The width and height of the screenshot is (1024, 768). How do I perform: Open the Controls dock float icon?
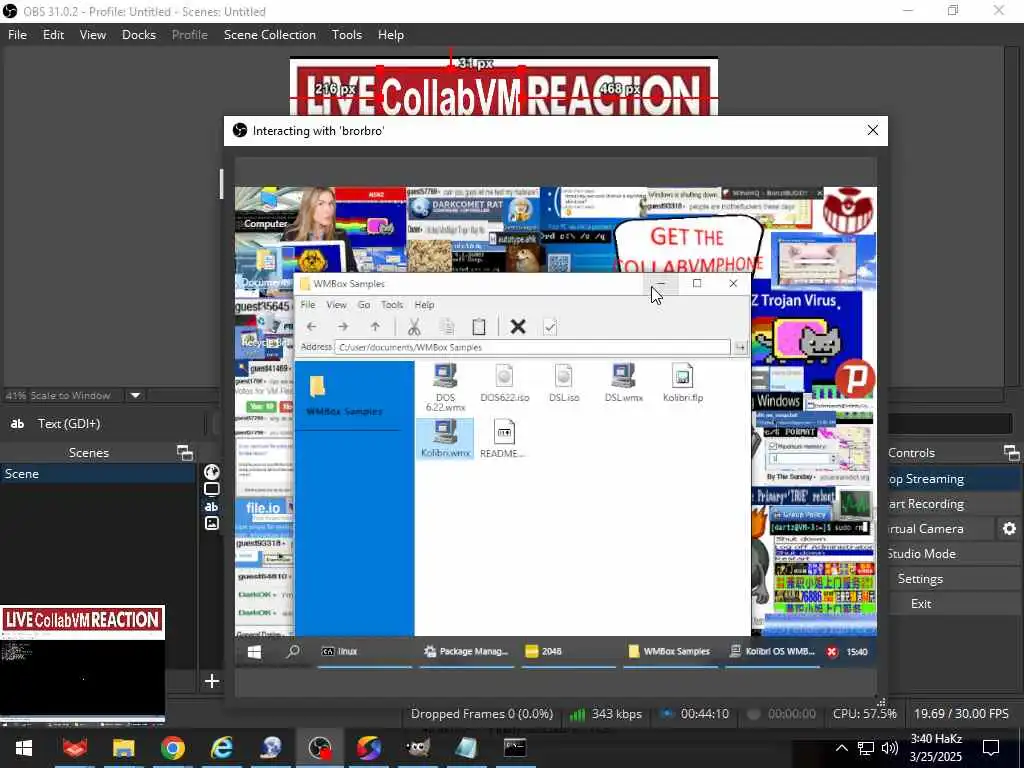[1012, 453]
